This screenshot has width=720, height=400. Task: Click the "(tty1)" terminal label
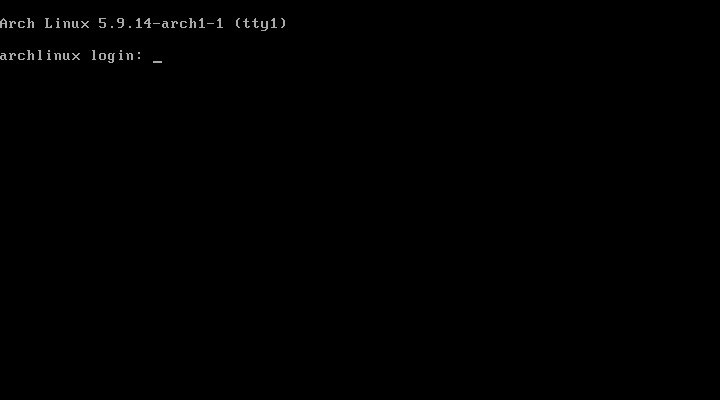(x=260, y=23)
